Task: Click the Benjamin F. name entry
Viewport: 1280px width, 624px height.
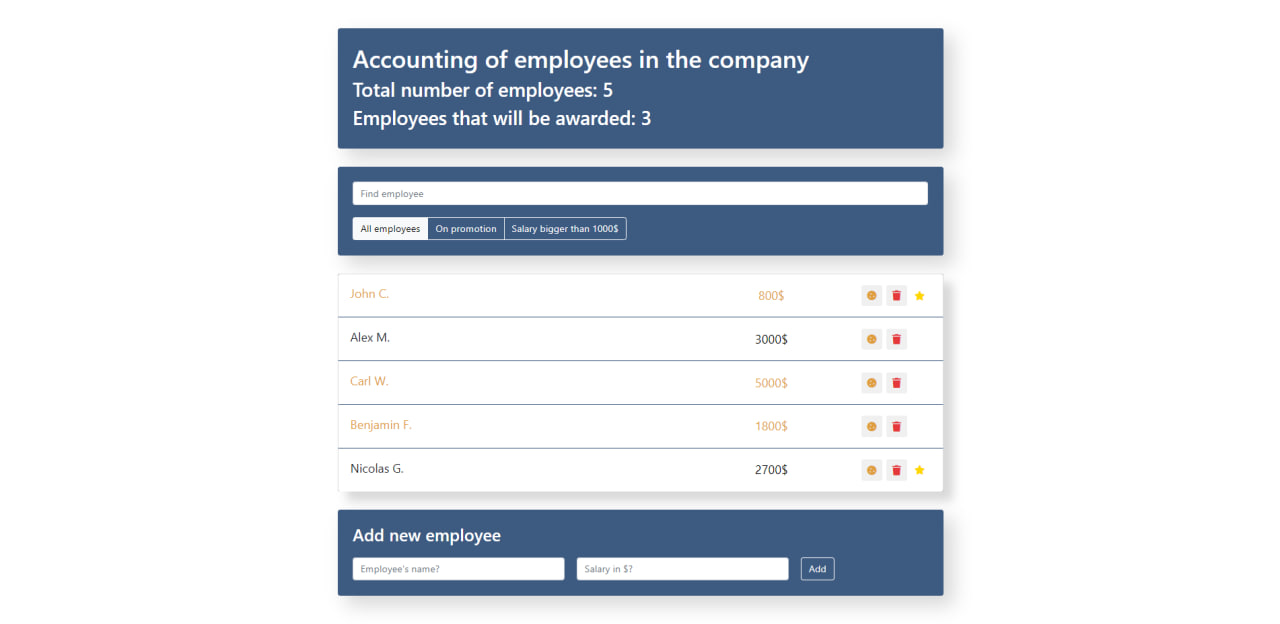Action: pos(381,425)
